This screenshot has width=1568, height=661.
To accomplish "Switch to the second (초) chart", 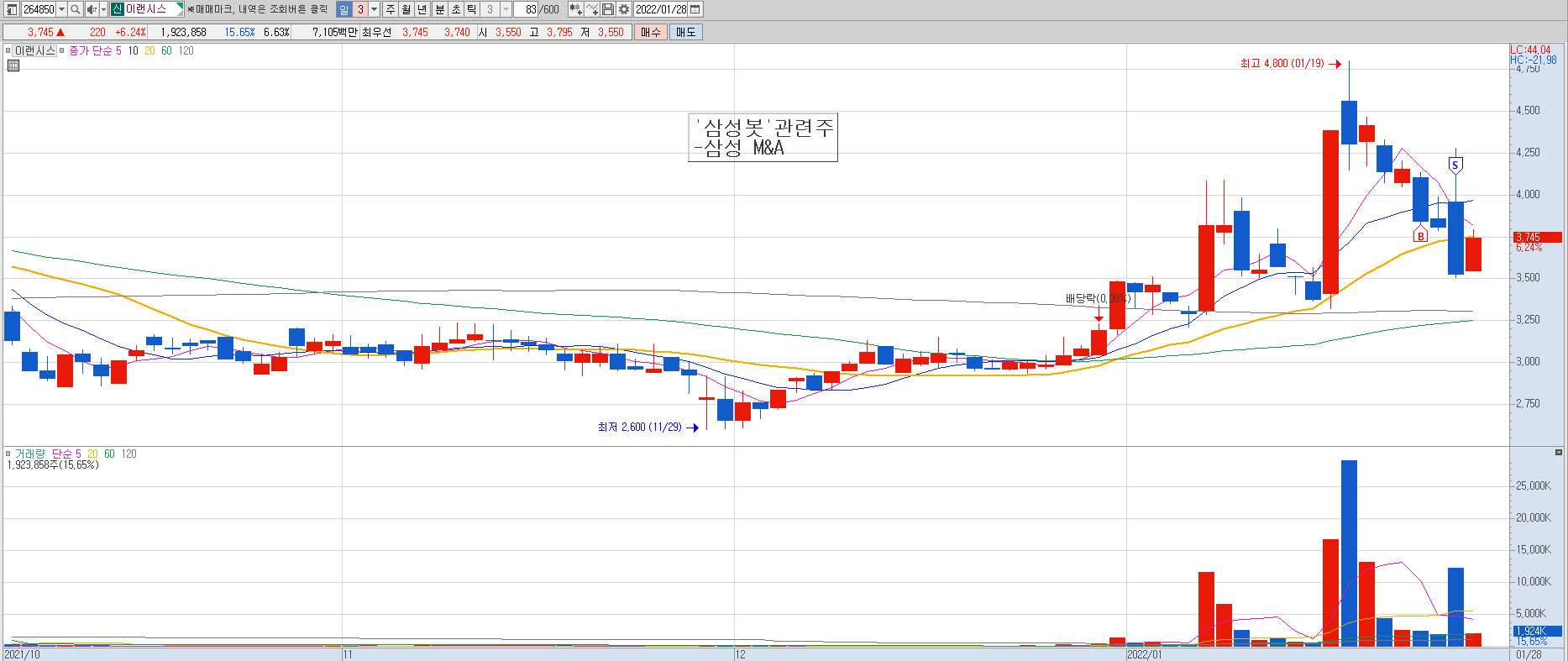I will (x=455, y=9).
